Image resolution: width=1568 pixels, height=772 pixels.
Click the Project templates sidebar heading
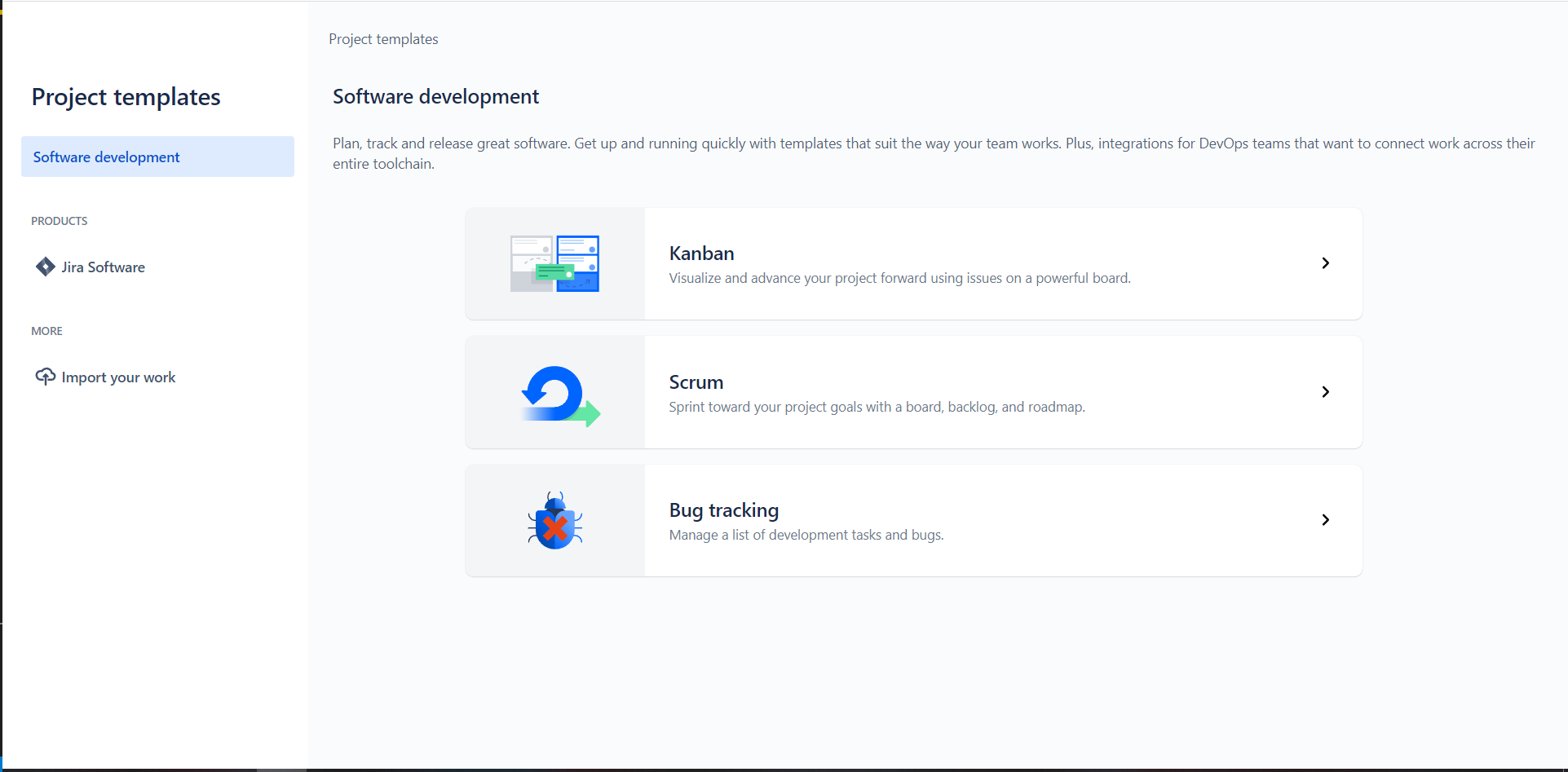tap(126, 97)
